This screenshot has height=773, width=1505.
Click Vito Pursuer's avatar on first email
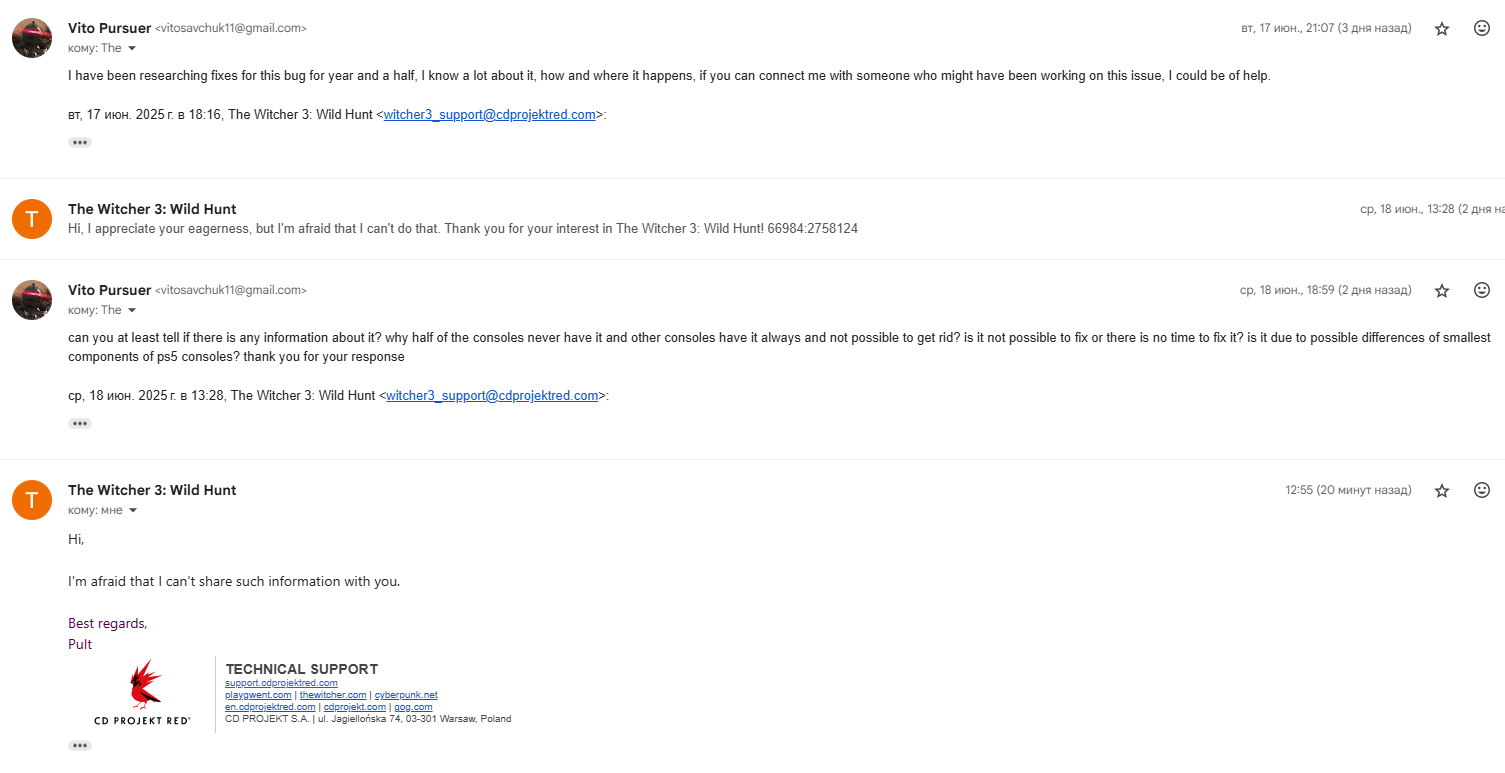[32, 38]
